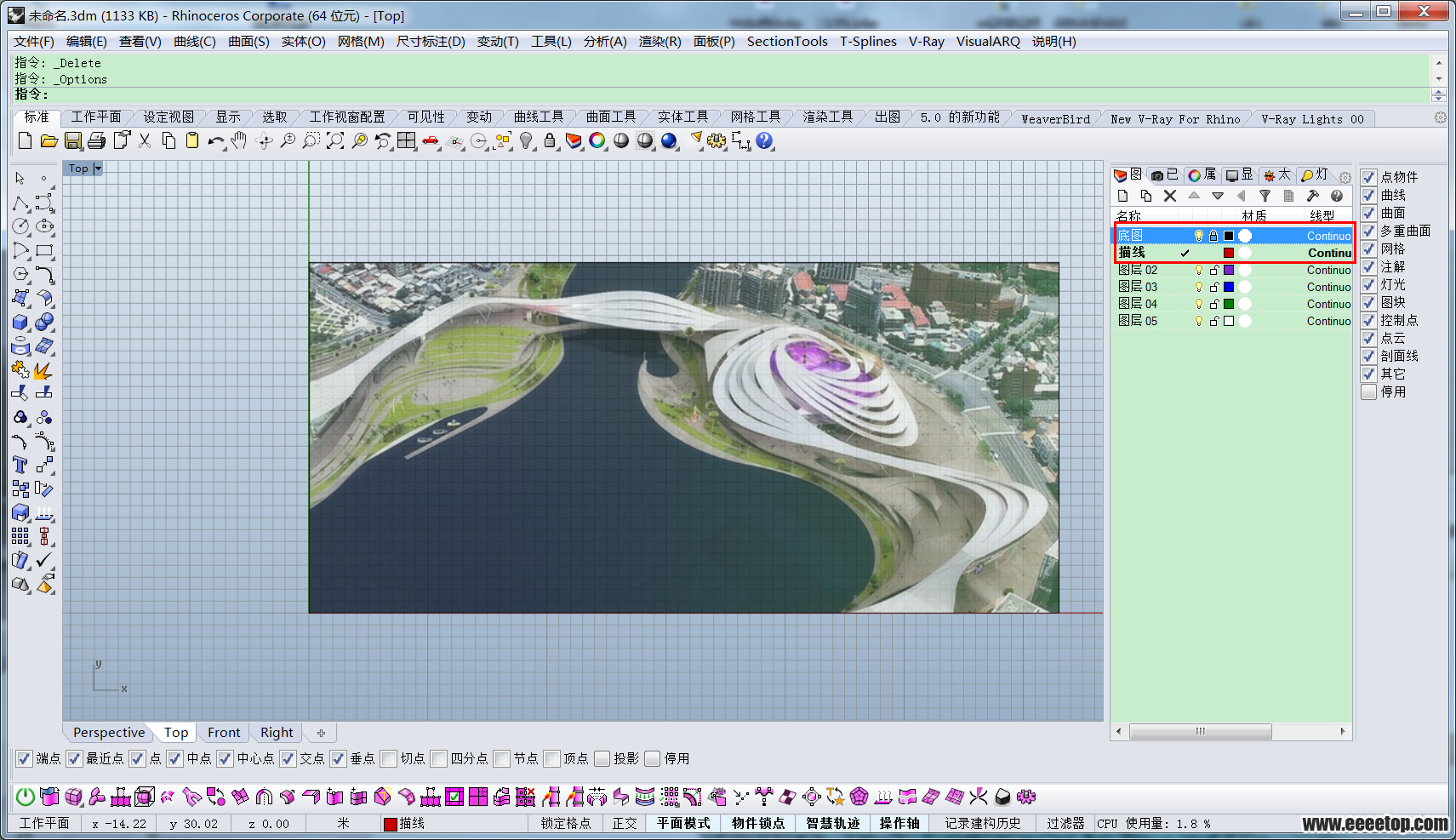Open the layer filter funnel icon
Screen dimensions: 1456x840
(1265, 196)
